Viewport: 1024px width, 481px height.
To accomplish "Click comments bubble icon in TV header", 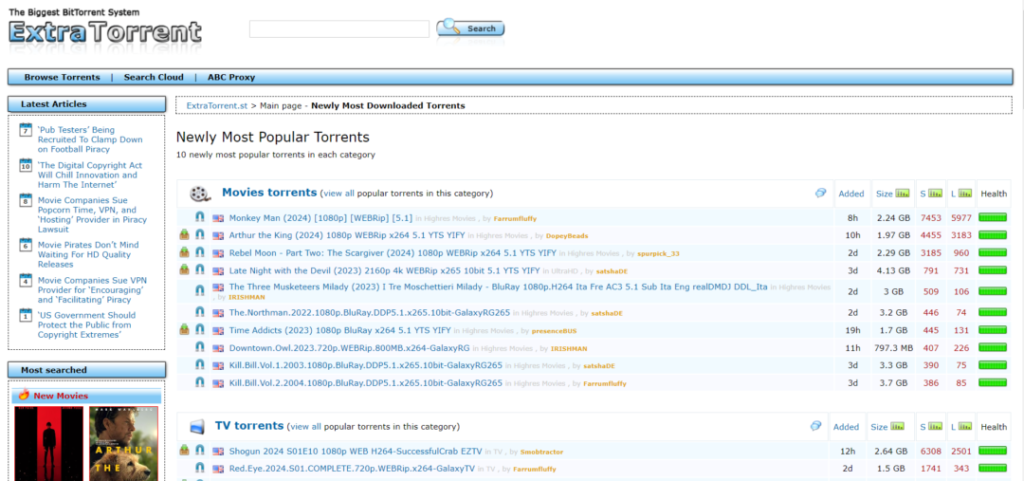I will 816,426.
